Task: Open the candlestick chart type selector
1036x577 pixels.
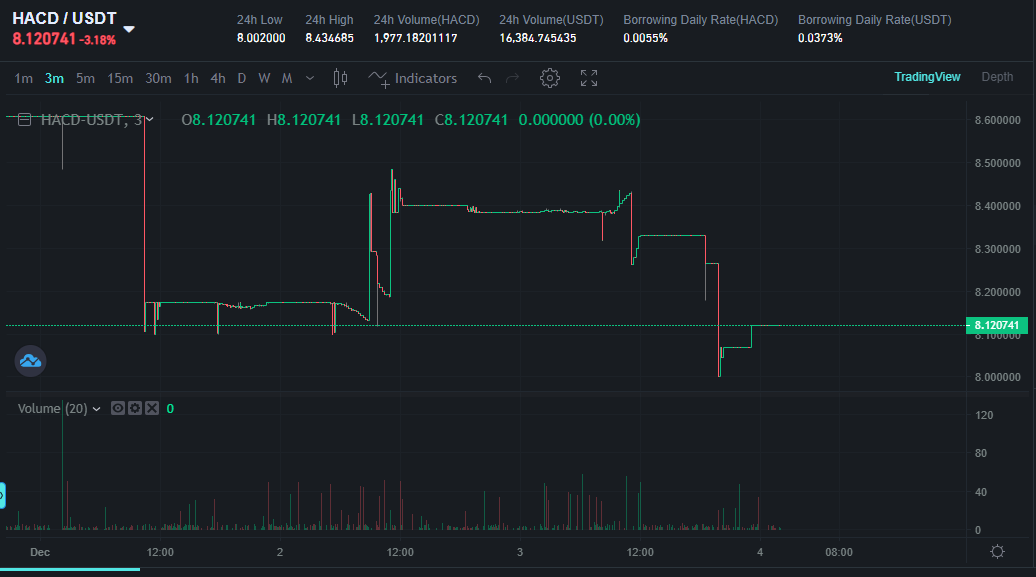Action: [x=340, y=79]
